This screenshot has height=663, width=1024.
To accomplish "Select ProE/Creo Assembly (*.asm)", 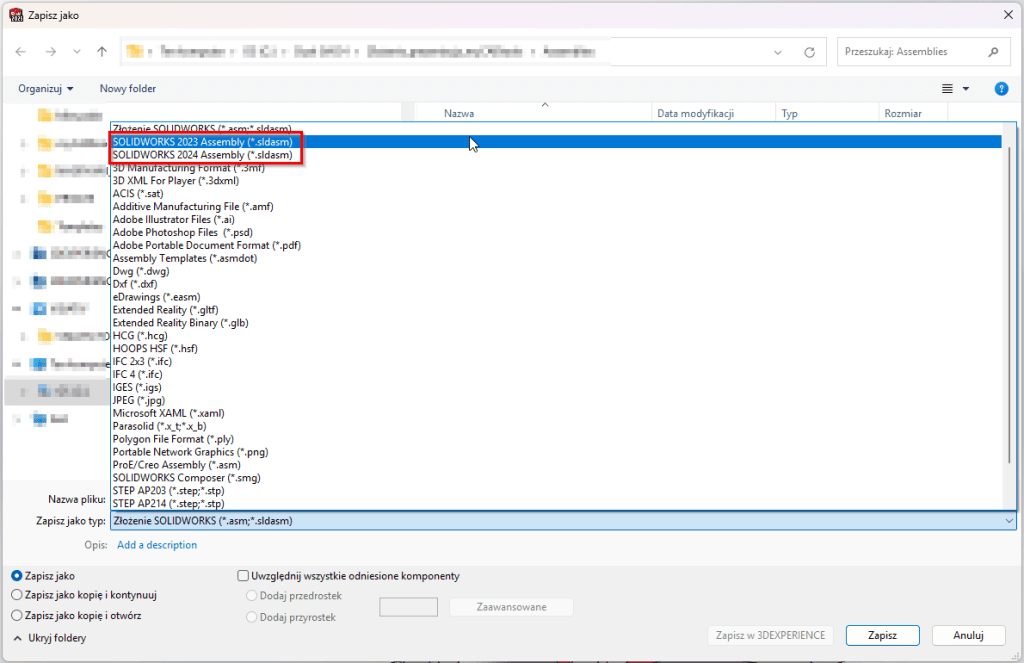I will tap(556, 465).
